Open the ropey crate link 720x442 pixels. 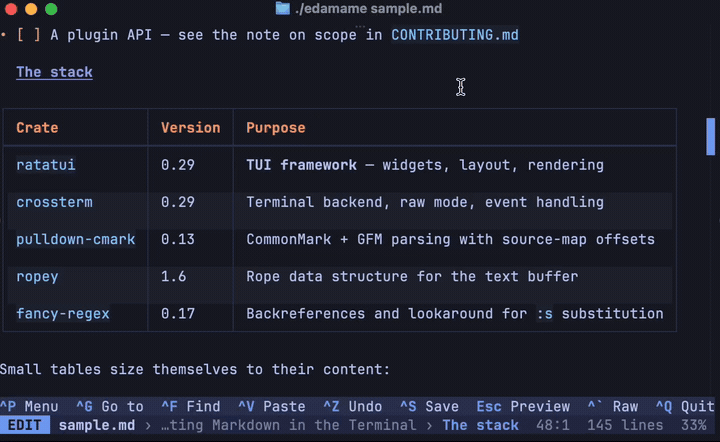37,276
